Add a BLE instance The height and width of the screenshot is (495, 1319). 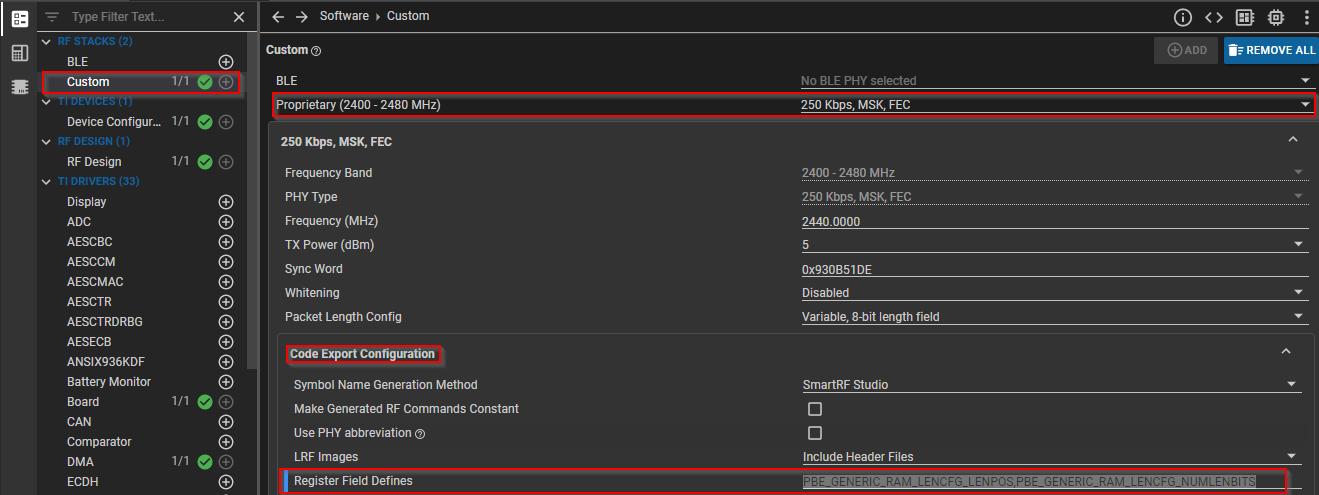[226, 62]
